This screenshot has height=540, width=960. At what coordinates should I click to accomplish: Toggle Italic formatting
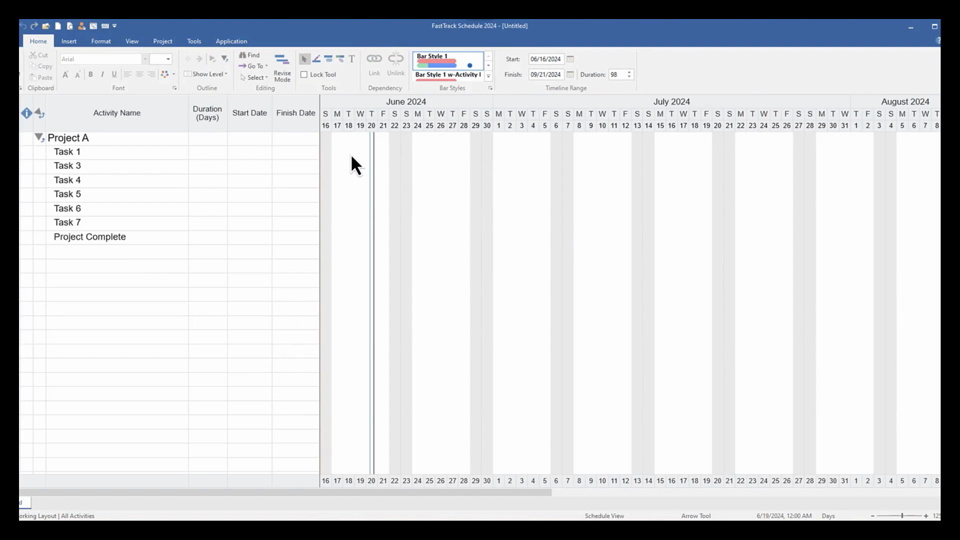click(x=102, y=74)
